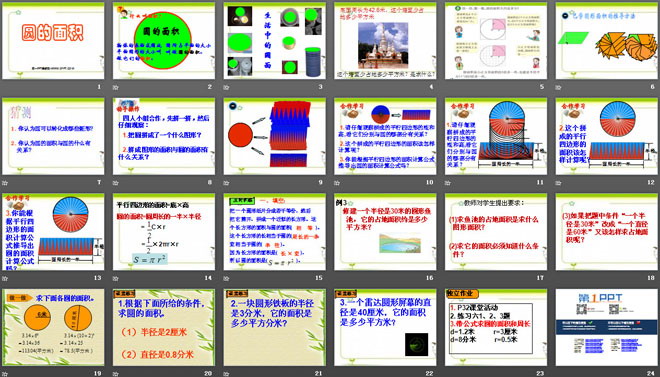This screenshot has width=660, height=377.
Task: Select slide 13 thumbnail with question 3
Action: coord(53,231)
